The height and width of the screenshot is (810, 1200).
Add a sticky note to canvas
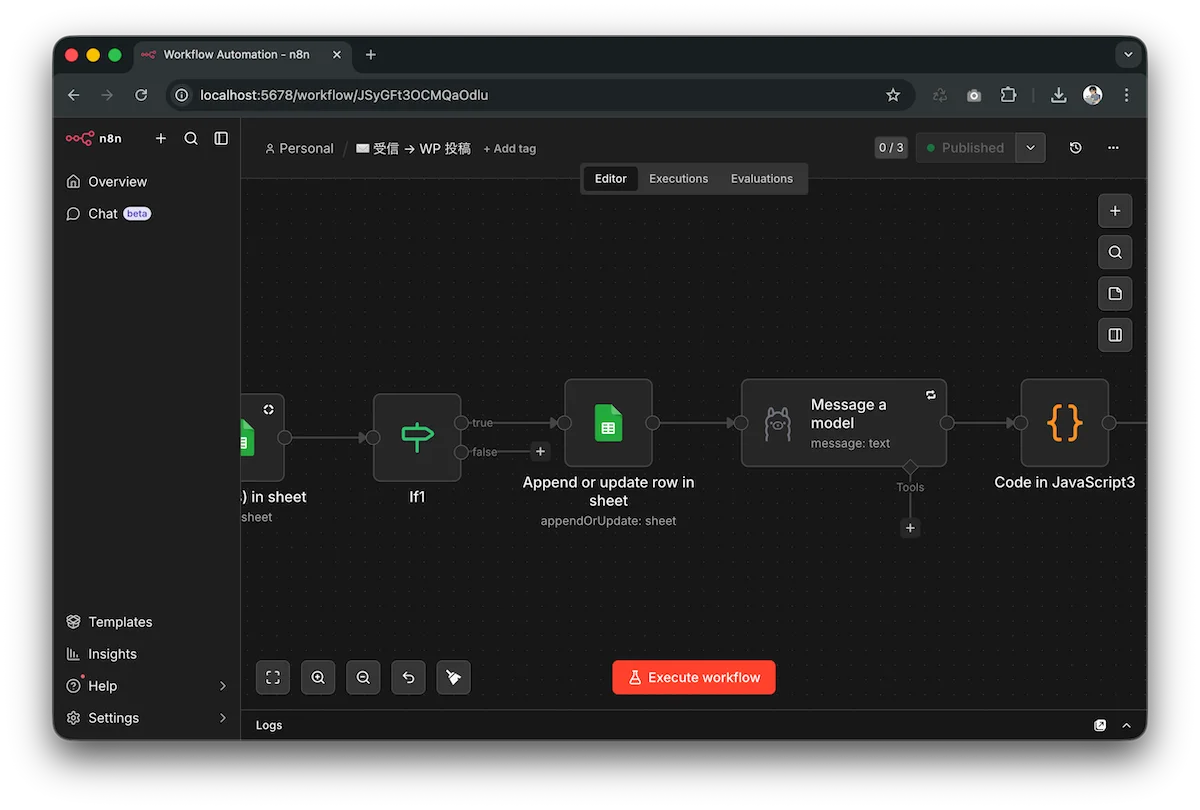tap(1115, 294)
